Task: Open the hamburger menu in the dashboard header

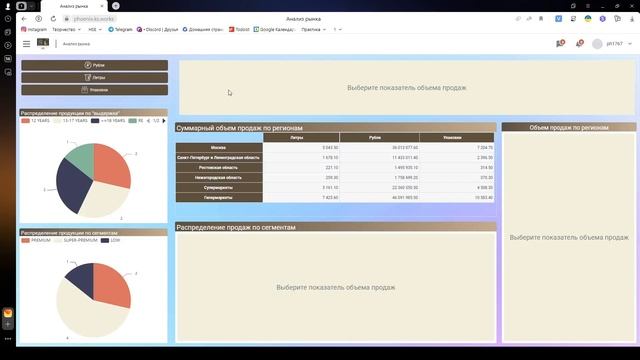Action: tap(27, 44)
